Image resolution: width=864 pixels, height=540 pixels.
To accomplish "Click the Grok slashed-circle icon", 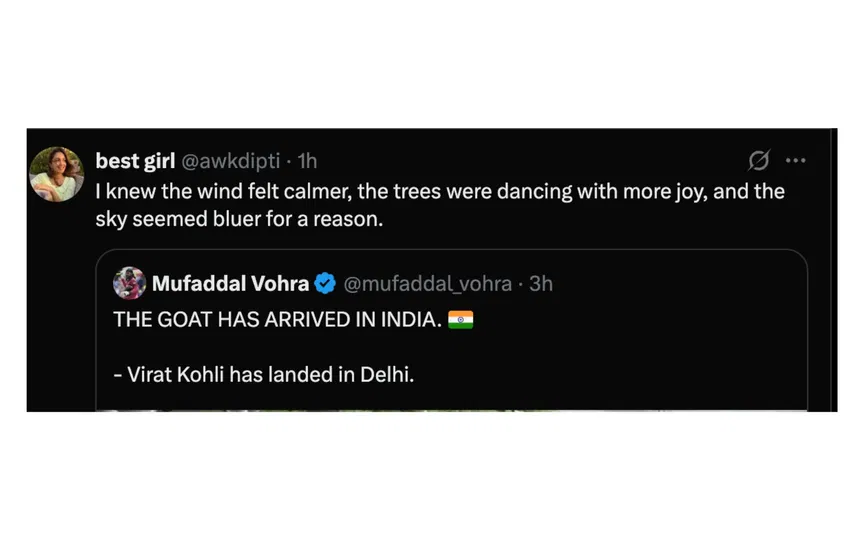I will tap(759, 160).
